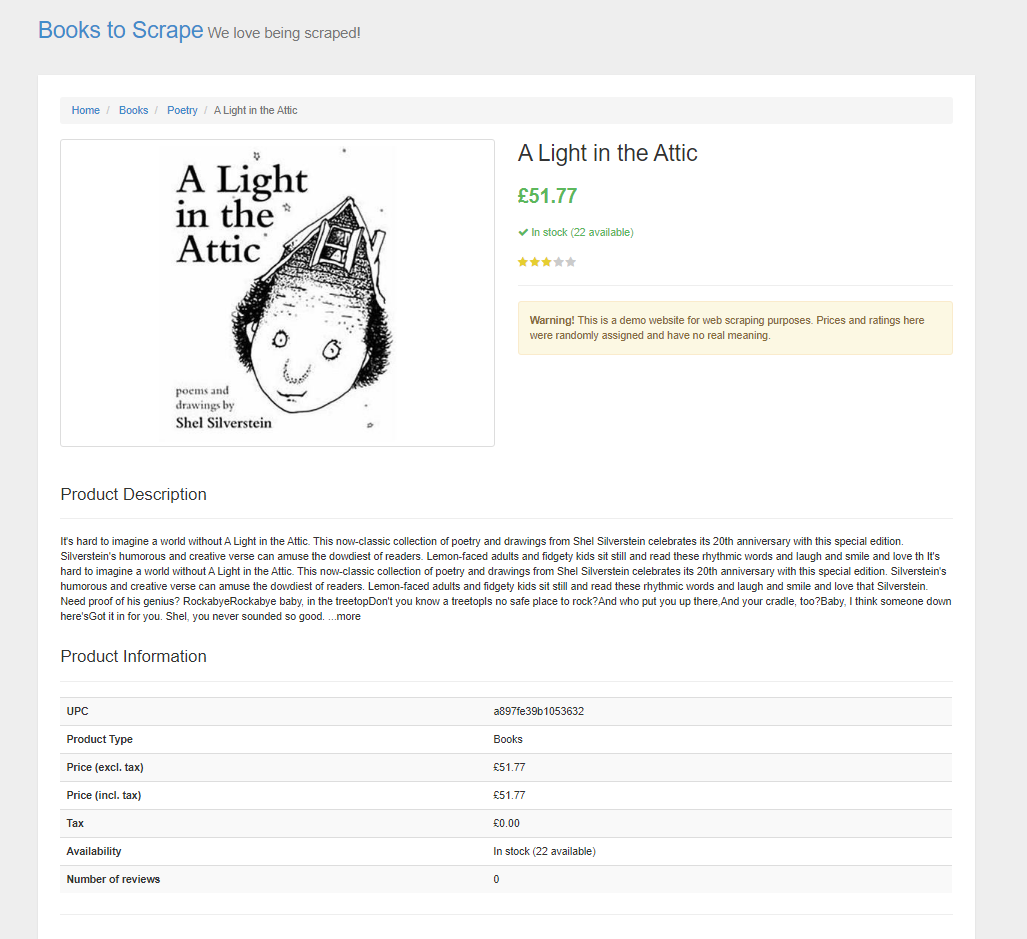The image size is (1027, 939).
Task: Click the green in-stock checkmark icon
Action: pyautogui.click(x=523, y=232)
